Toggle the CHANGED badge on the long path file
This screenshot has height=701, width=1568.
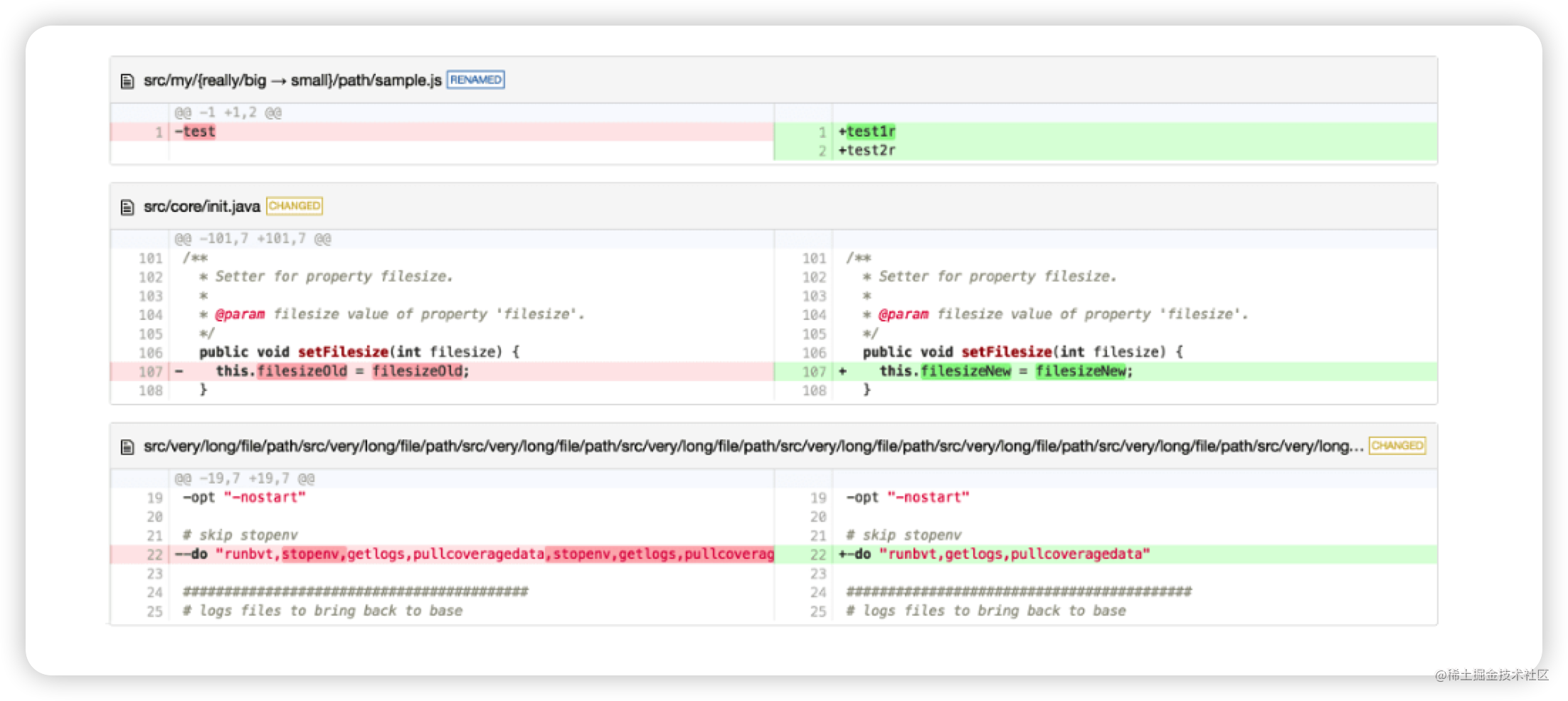click(x=1397, y=446)
